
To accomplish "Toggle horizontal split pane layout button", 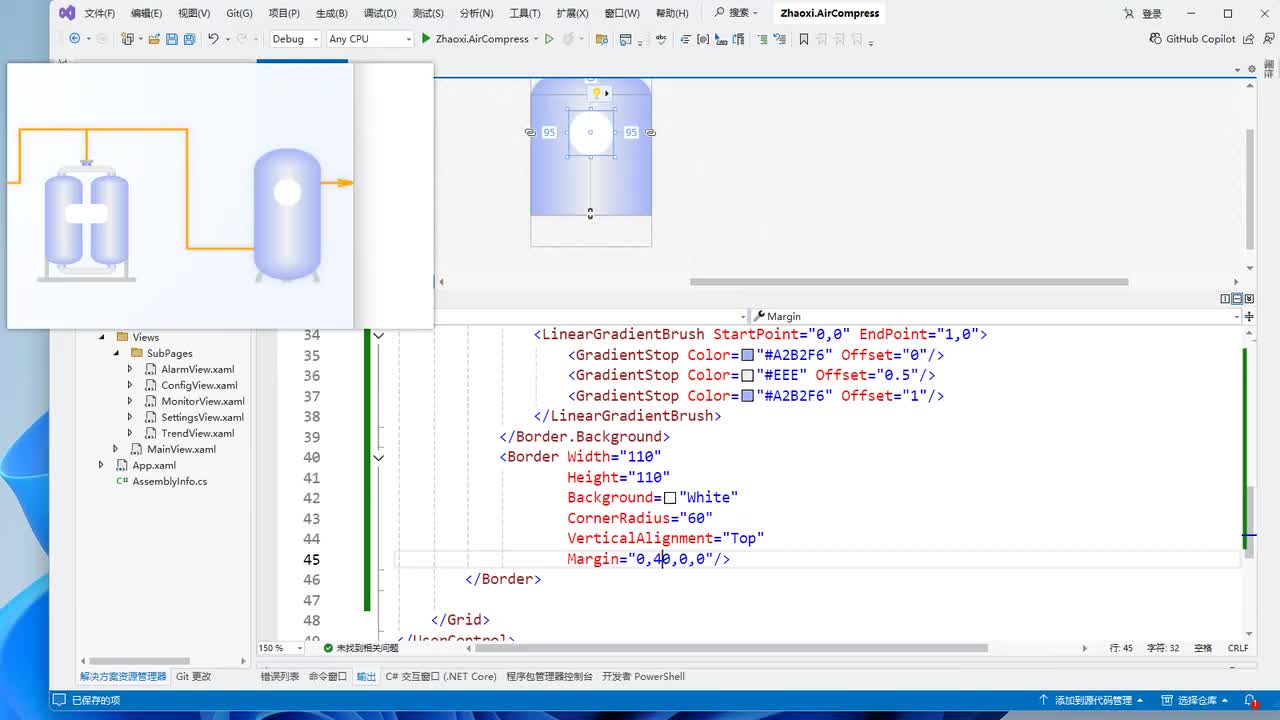I will coord(1237,299).
